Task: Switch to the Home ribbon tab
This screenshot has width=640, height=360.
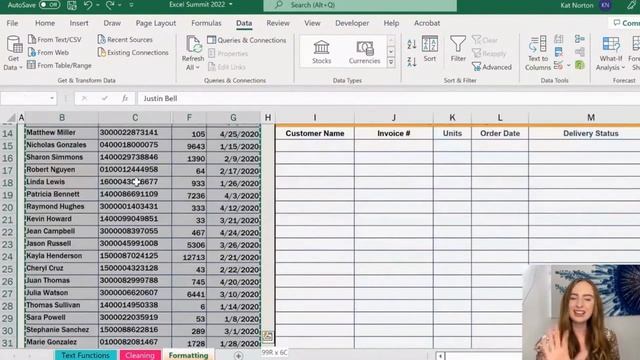Action: pyautogui.click(x=45, y=23)
